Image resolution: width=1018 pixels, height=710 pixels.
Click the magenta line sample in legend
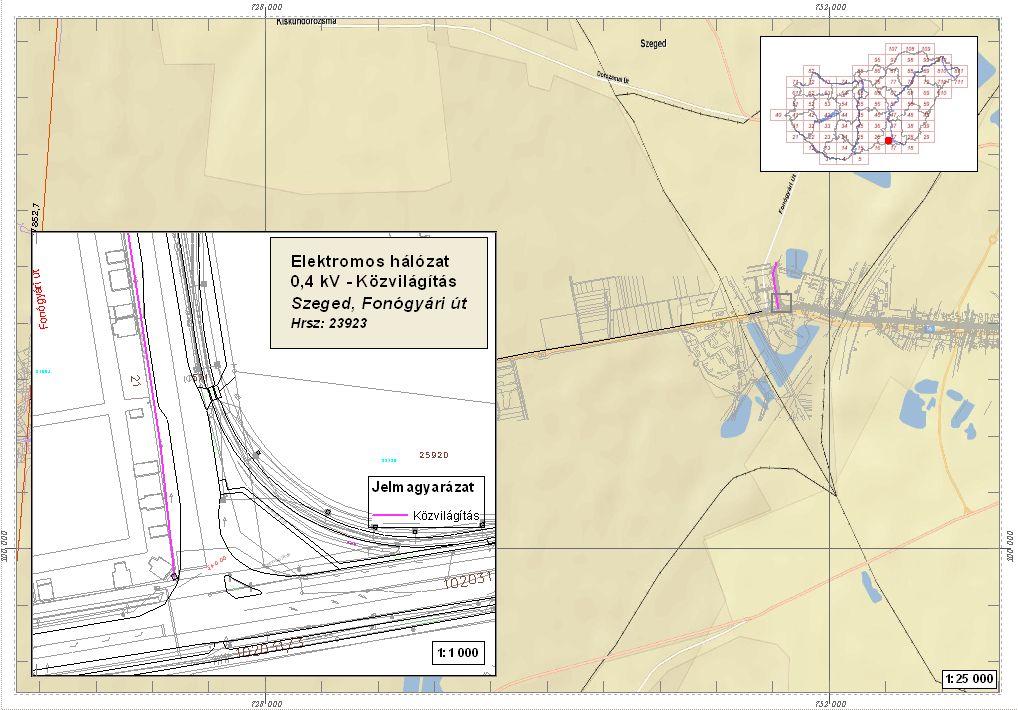(x=391, y=515)
